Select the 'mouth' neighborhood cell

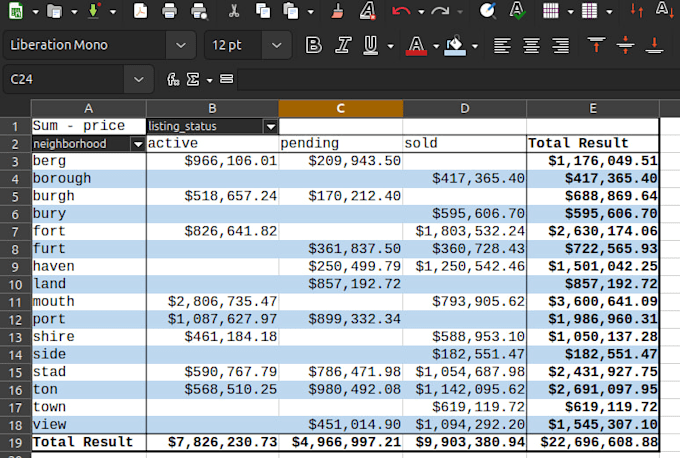click(x=88, y=301)
